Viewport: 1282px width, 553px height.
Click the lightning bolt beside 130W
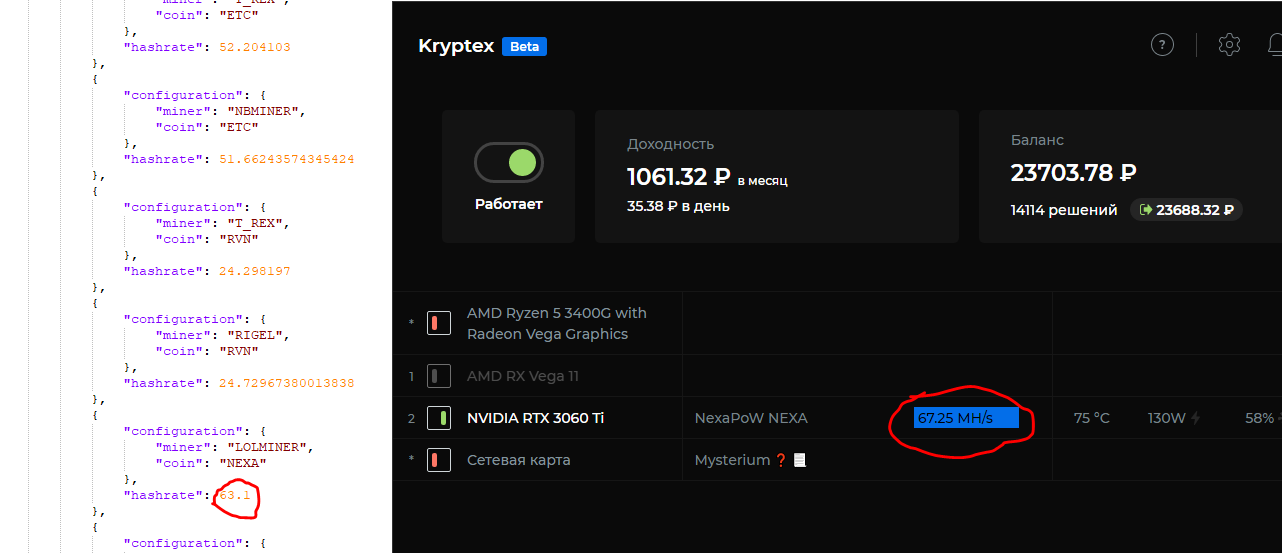tap(1195, 418)
